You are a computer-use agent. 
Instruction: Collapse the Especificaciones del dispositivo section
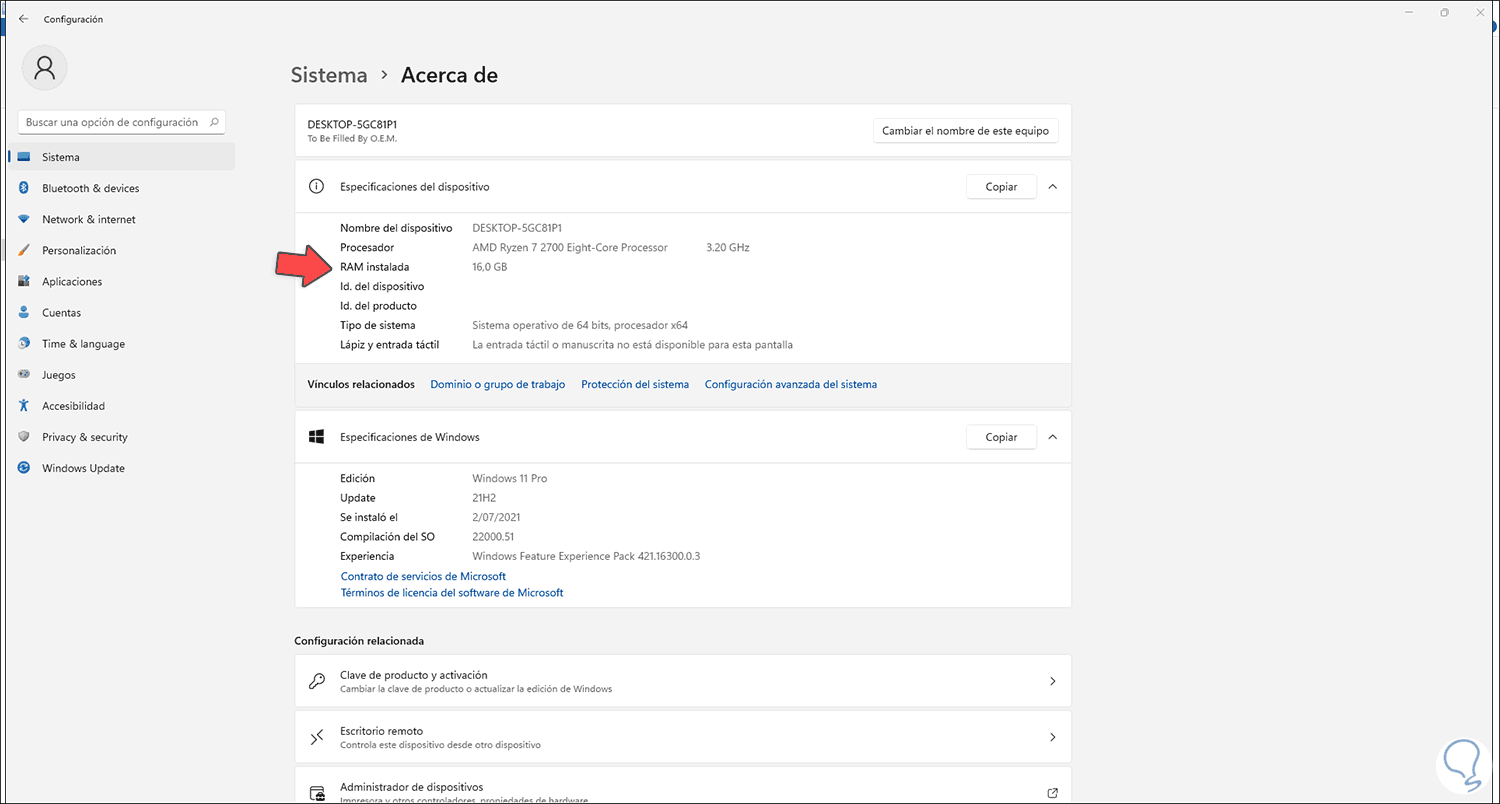pos(1052,187)
